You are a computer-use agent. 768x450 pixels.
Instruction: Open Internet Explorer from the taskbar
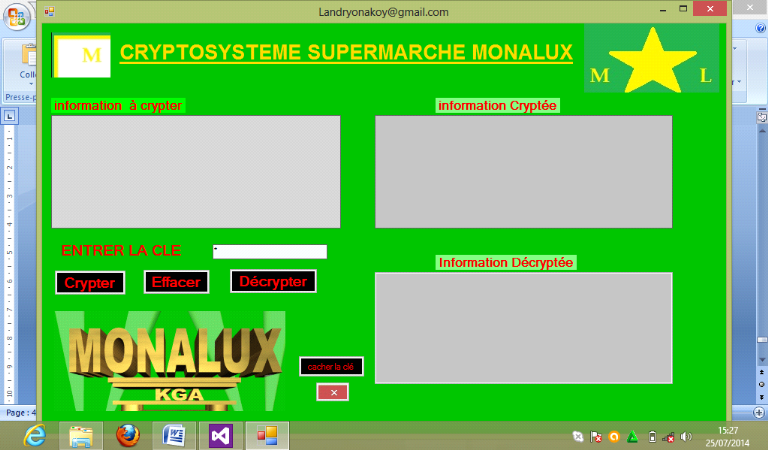coord(35,435)
